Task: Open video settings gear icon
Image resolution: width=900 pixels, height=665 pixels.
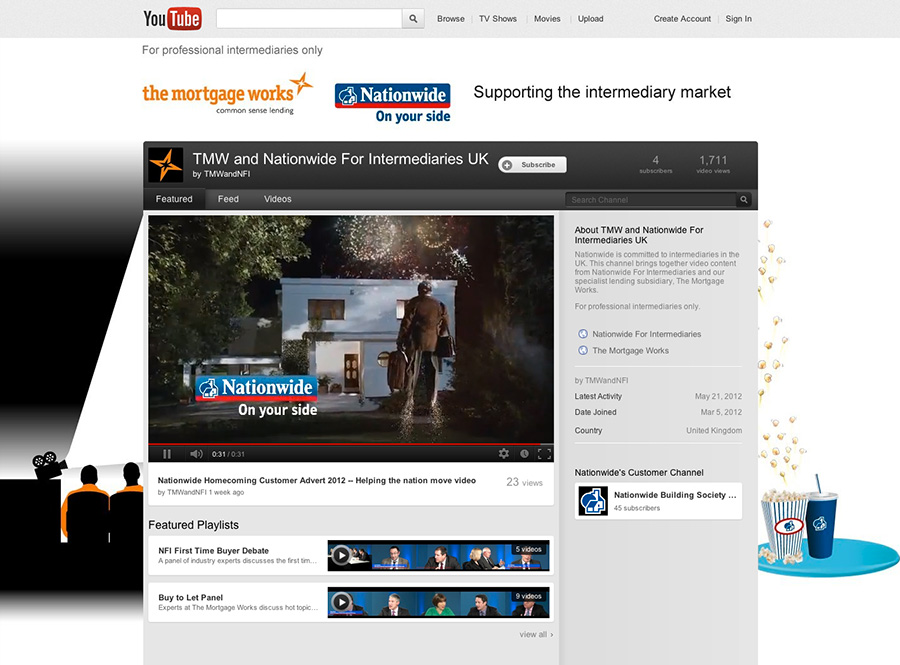Action: click(504, 454)
